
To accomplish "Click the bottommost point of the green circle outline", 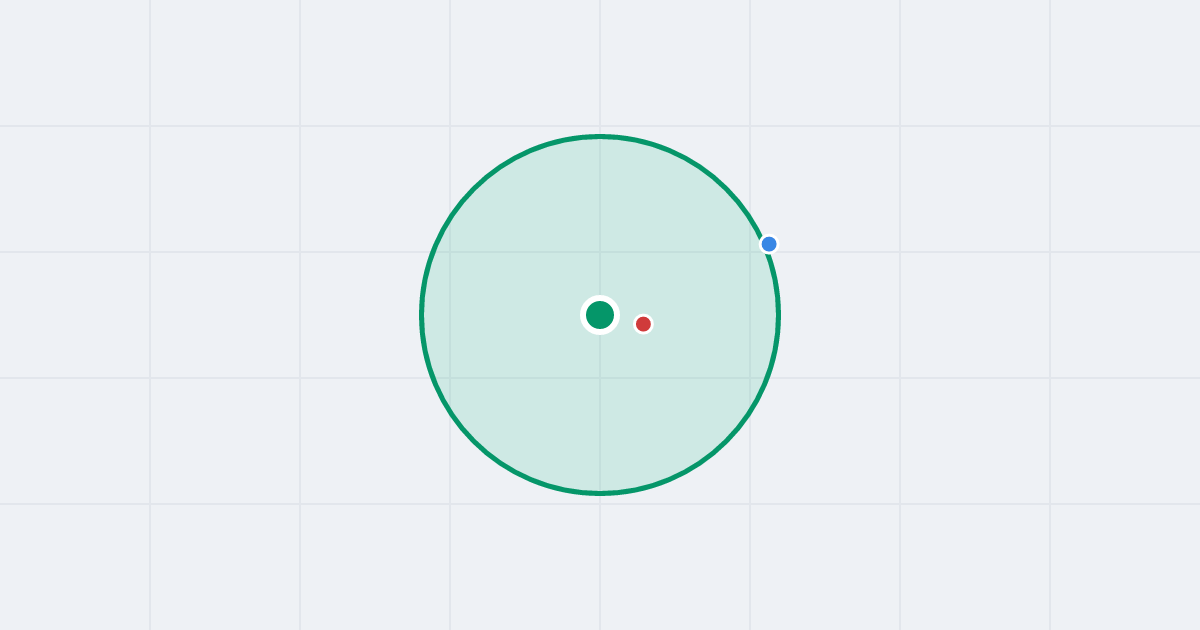I will 600,493.
